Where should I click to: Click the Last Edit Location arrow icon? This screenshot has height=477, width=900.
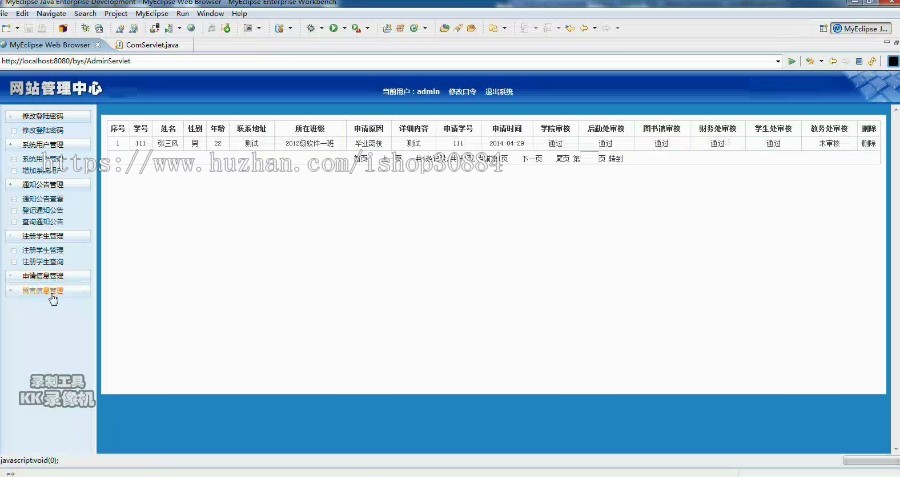point(570,28)
